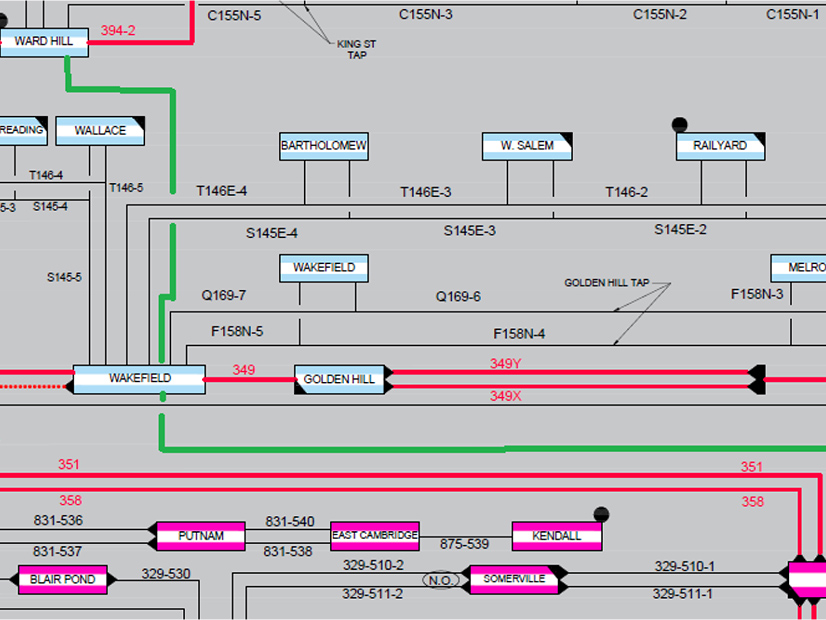Screen dimensions: 826x620
Task: Click the black dot beside the KENDALL station
Action: tap(601, 514)
